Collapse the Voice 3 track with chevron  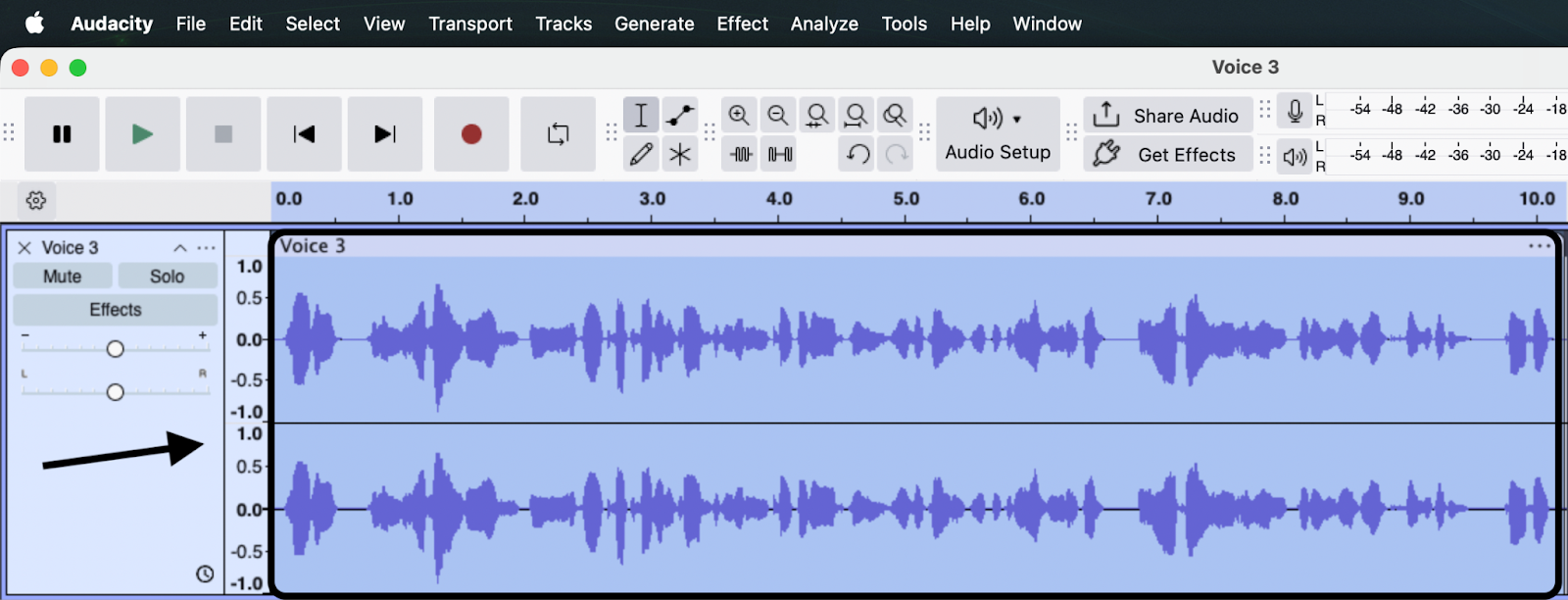[x=180, y=248]
